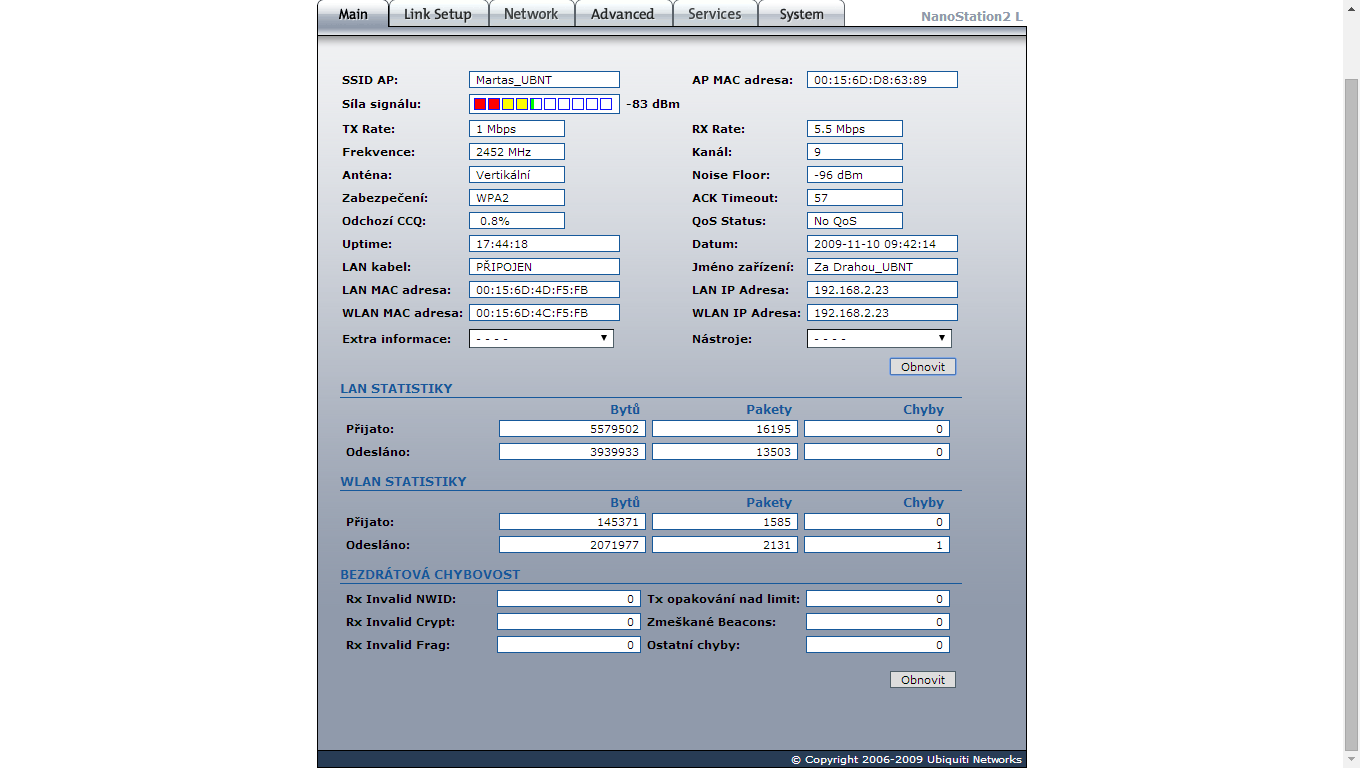Screen dimensions: 1360x768
Task: Expand the Extra informace dropdown
Action: click(x=541, y=339)
